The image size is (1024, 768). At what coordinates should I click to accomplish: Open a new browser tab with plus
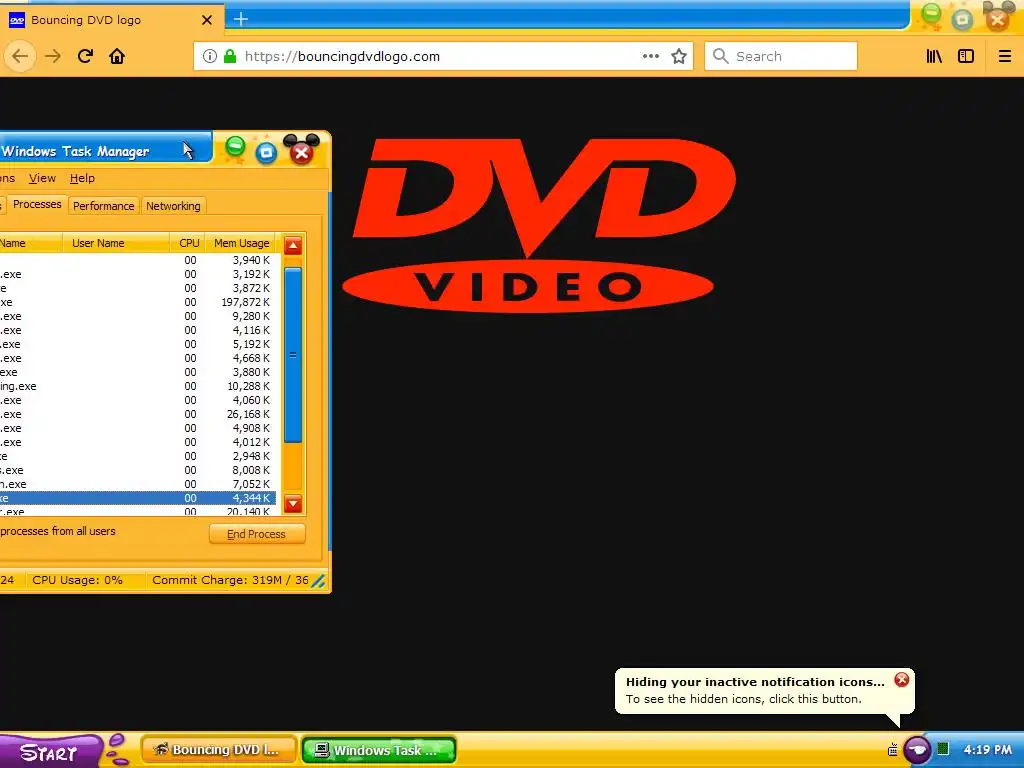(x=240, y=19)
